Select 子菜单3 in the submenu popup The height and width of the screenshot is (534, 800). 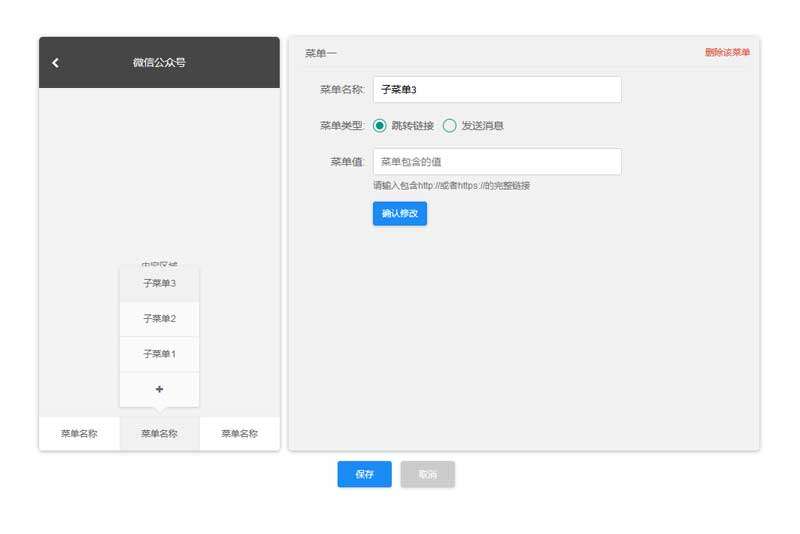pos(159,283)
